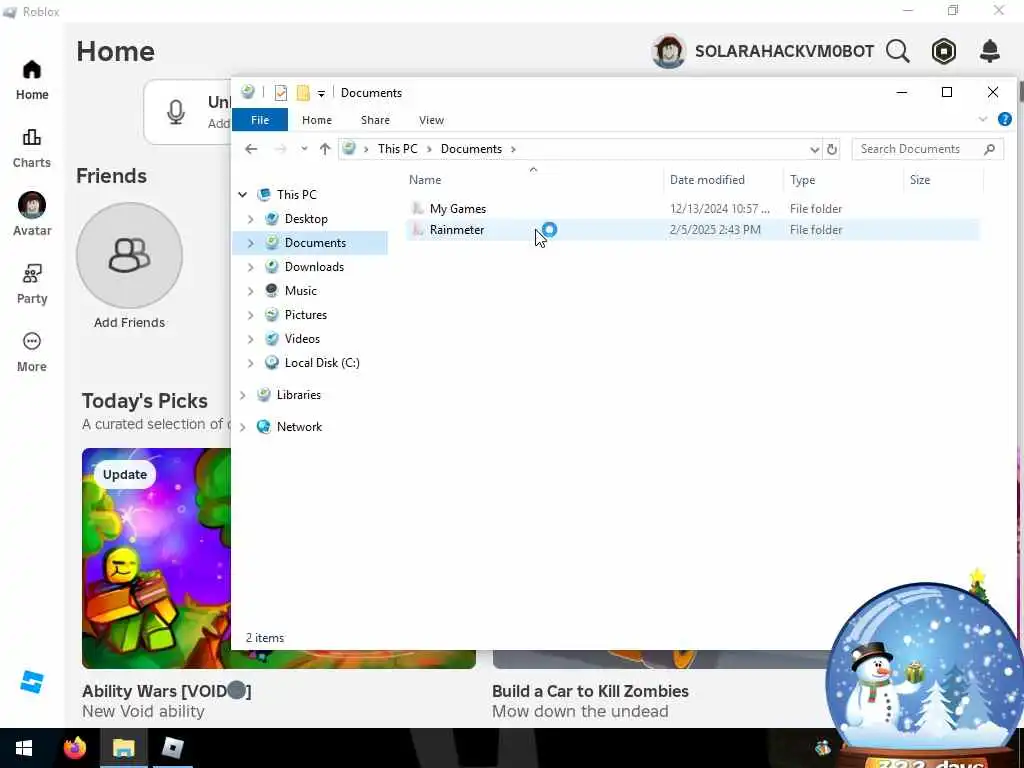
Task: Click This PC in the address bar
Action: [x=397, y=149]
